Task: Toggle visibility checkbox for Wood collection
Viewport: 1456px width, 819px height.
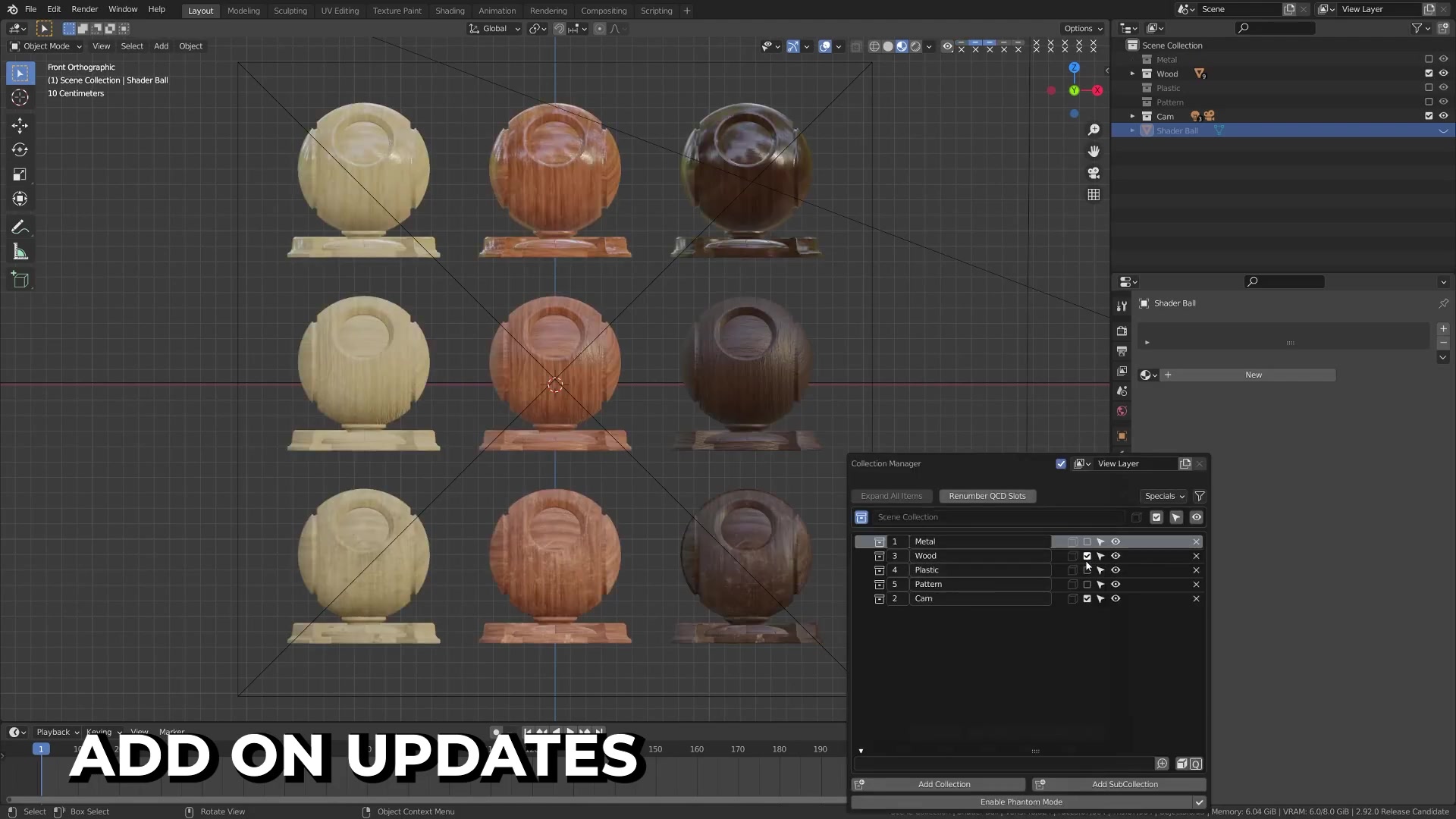Action: click(1086, 555)
